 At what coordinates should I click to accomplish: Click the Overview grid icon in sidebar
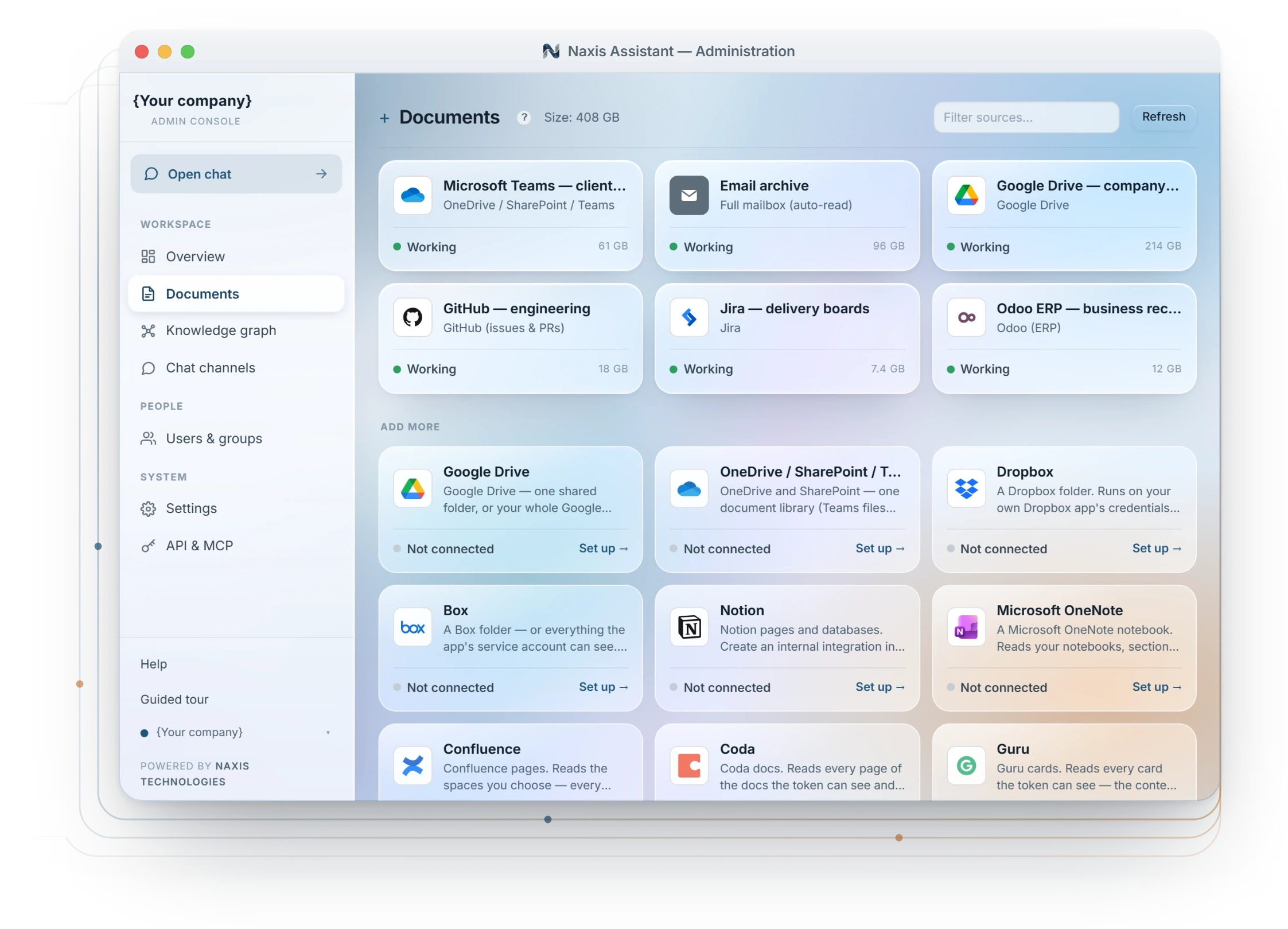pyautogui.click(x=148, y=256)
